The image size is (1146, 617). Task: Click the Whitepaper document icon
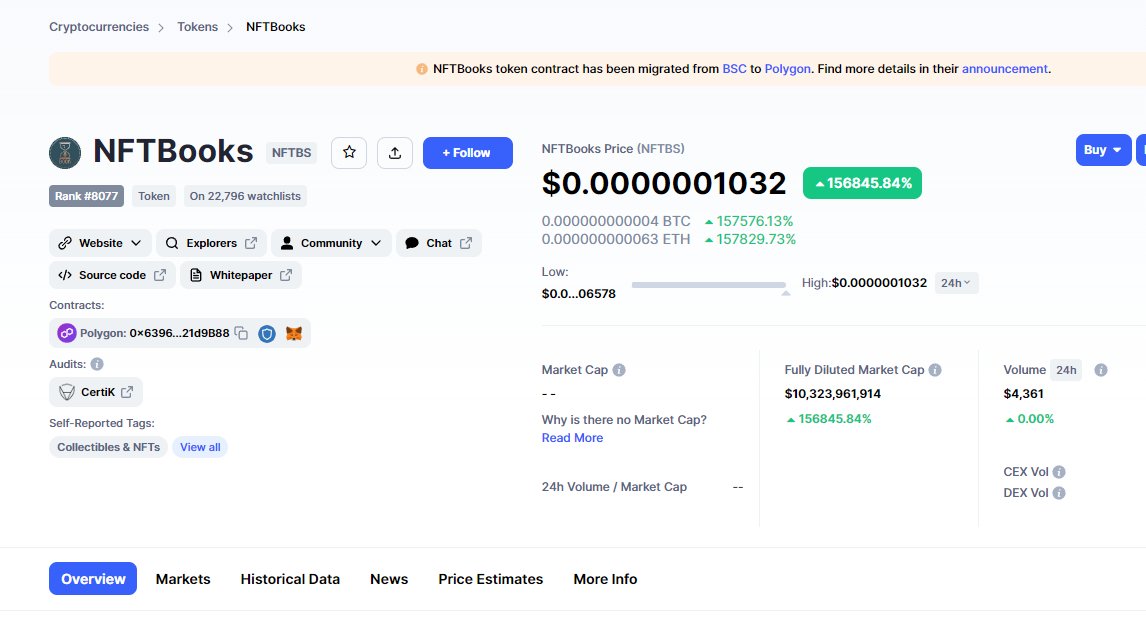click(195, 276)
